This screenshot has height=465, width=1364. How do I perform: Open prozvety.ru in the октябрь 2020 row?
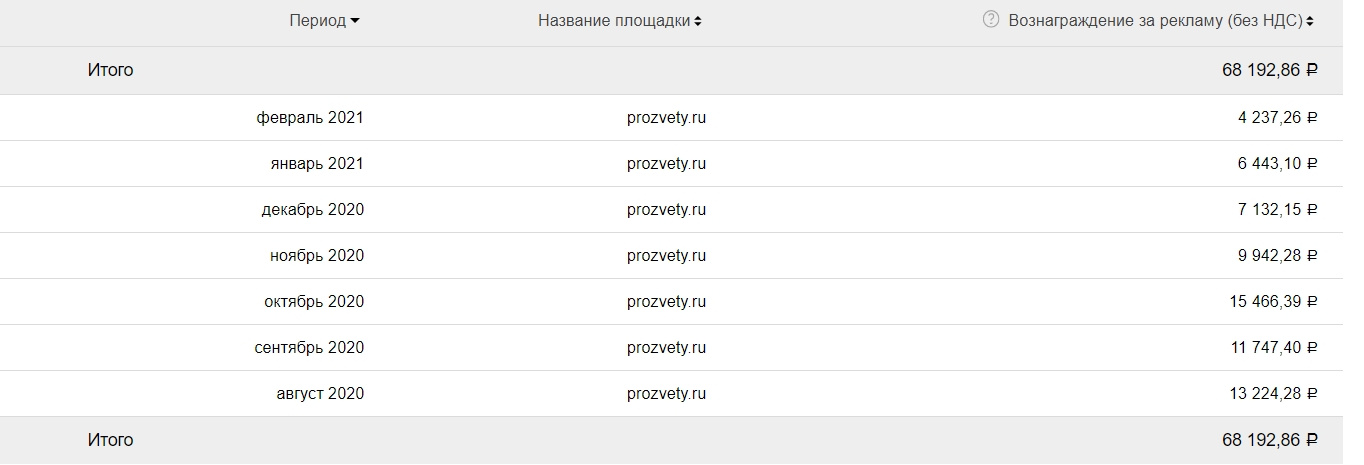click(666, 301)
